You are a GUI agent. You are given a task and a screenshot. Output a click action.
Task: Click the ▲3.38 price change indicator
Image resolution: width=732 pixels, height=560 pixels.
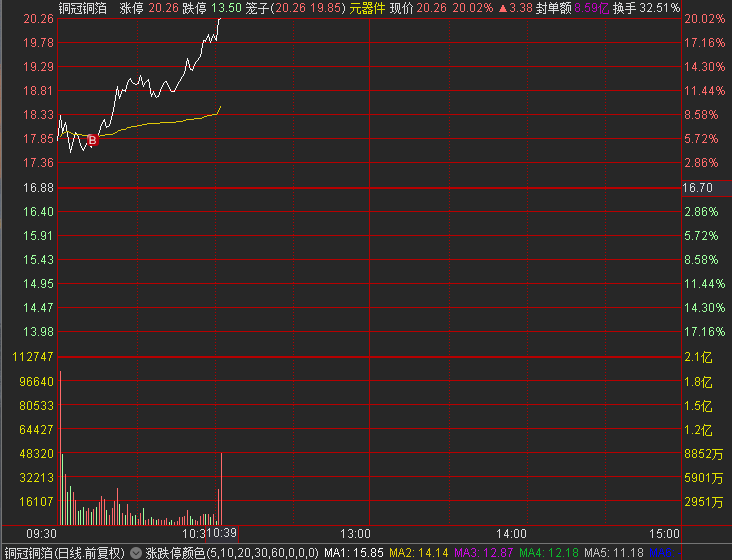click(515, 8)
